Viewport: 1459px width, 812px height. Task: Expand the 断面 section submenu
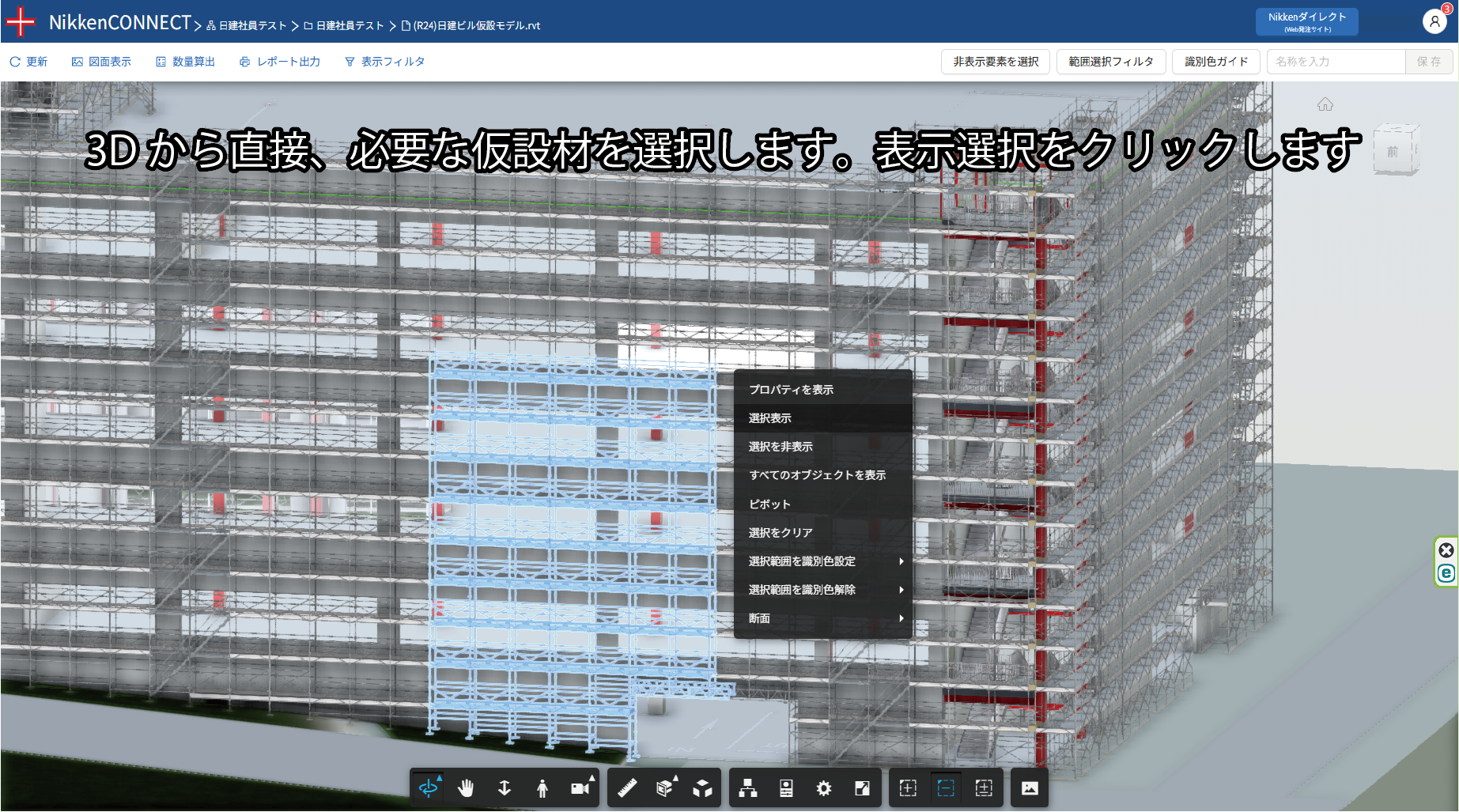tap(823, 618)
